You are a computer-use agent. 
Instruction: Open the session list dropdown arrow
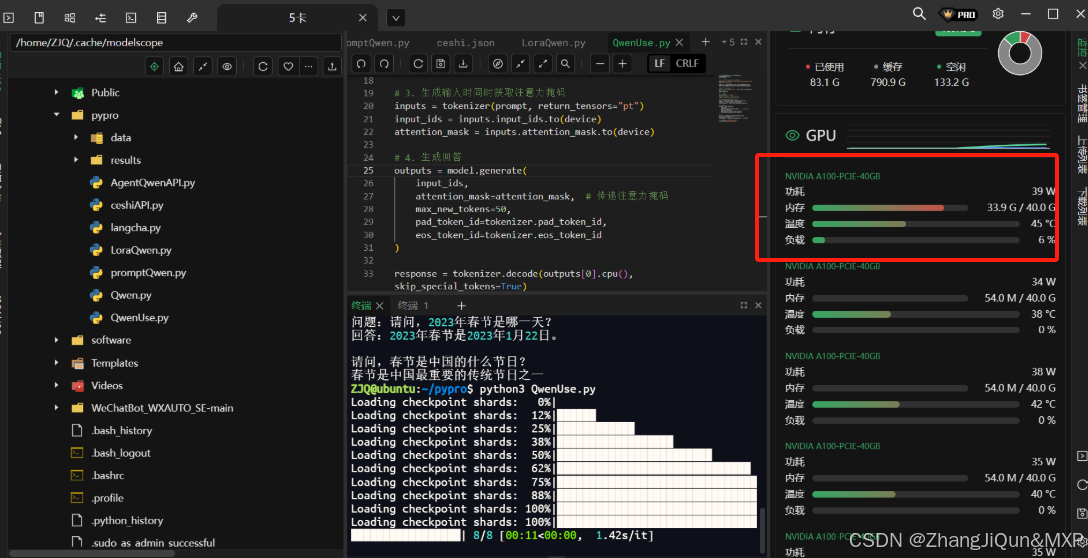(x=396, y=18)
